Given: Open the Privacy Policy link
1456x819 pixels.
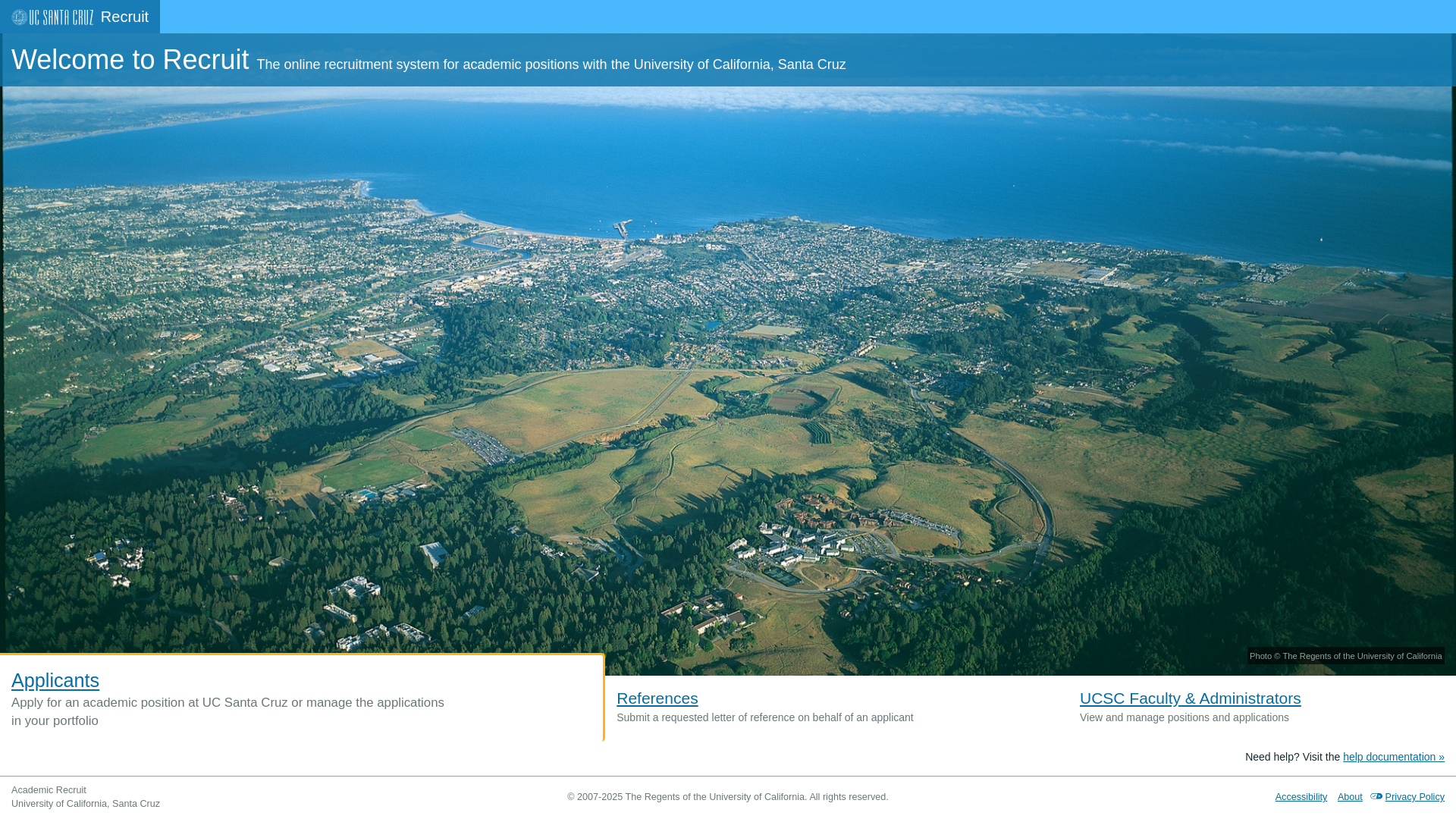Looking at the screenshot, I should point(1414,797).
